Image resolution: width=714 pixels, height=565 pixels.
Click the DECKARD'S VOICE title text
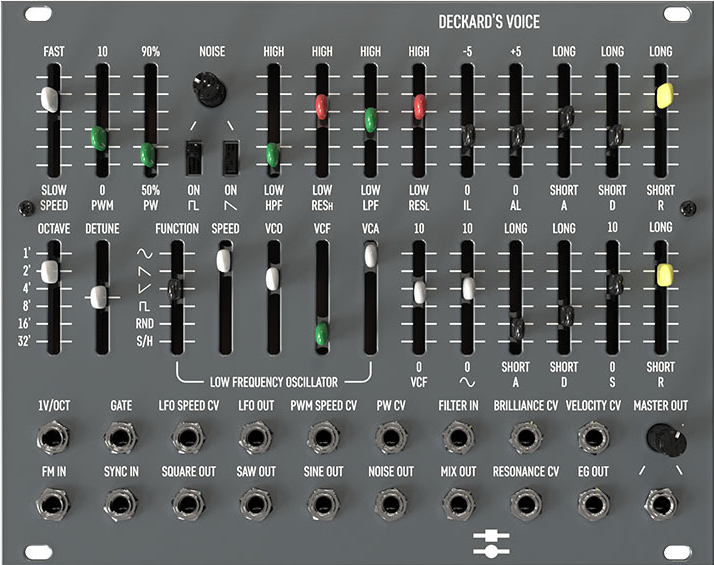pos(489,22)
